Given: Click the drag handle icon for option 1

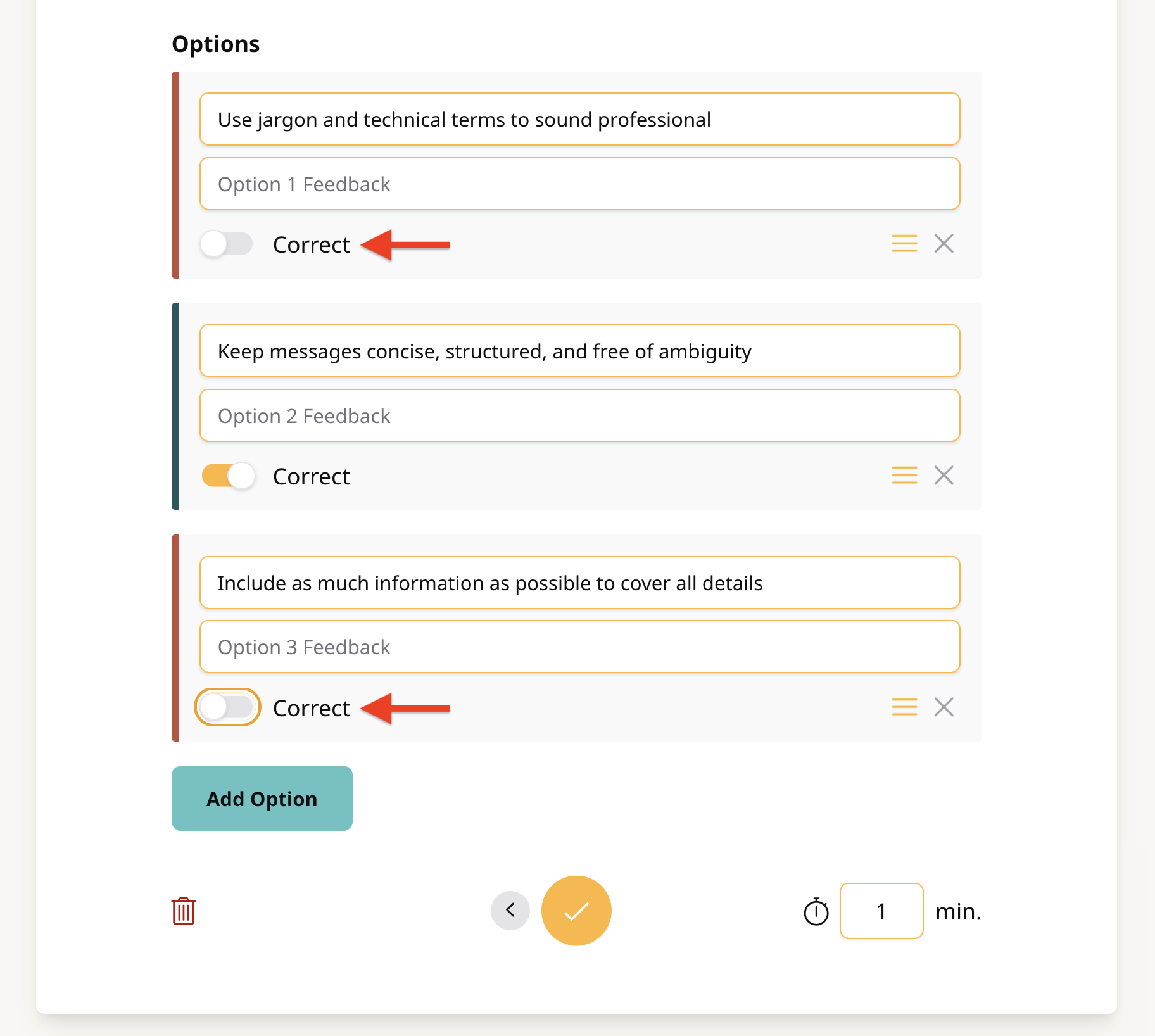Looking at the screenshot, I should click(904, 243).
